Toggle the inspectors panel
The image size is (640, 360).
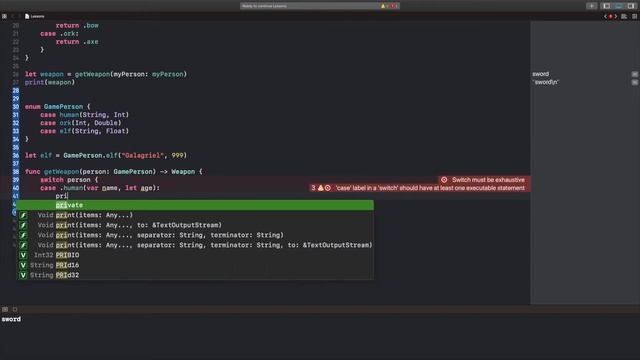631,6
